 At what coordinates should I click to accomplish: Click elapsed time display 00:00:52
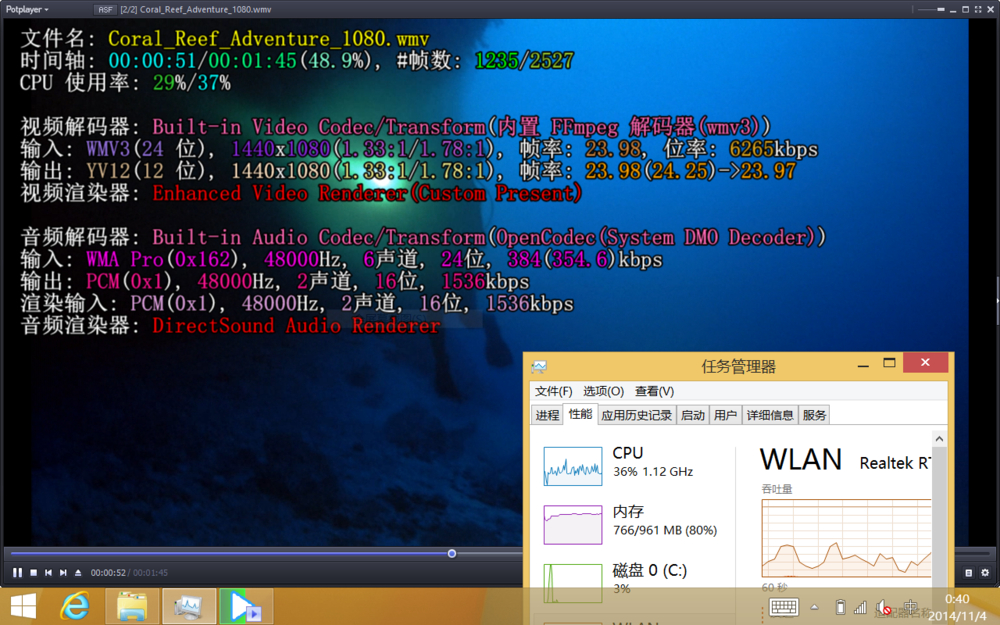108,573
